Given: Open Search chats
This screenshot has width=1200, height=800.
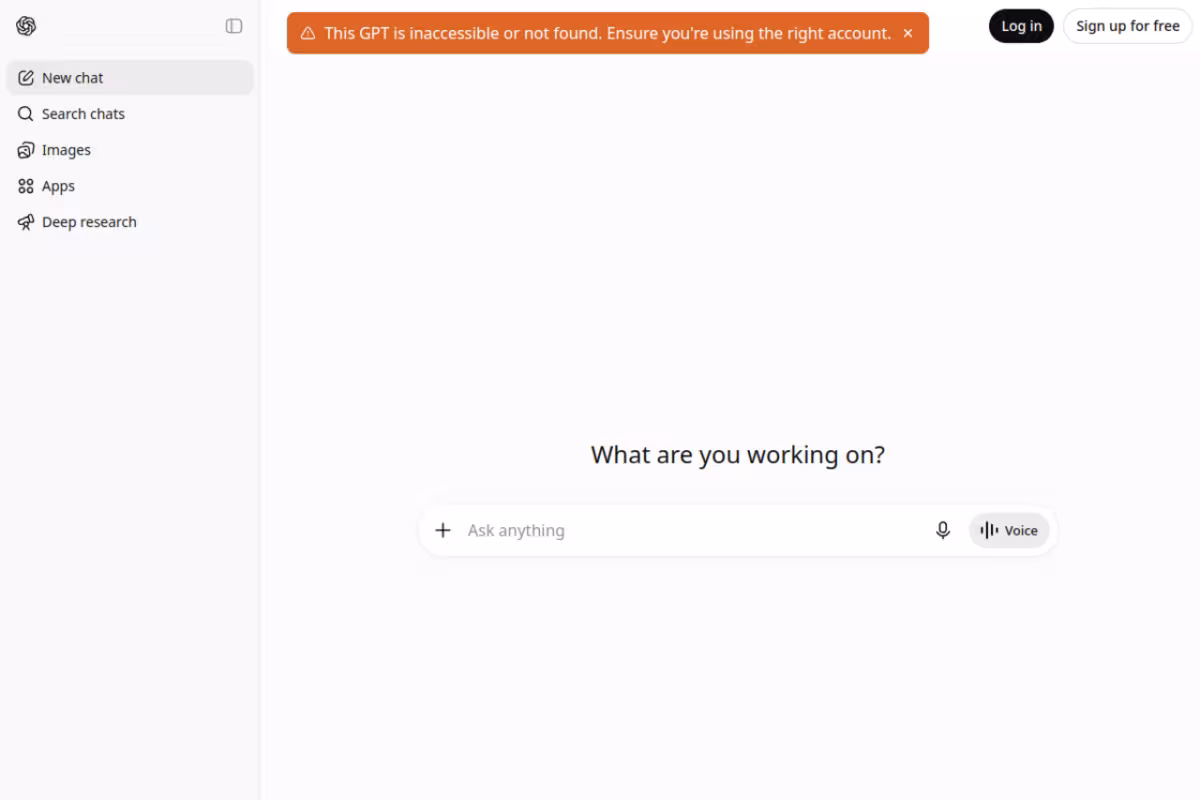Looking at the screenshot, I should pos(130,114).
